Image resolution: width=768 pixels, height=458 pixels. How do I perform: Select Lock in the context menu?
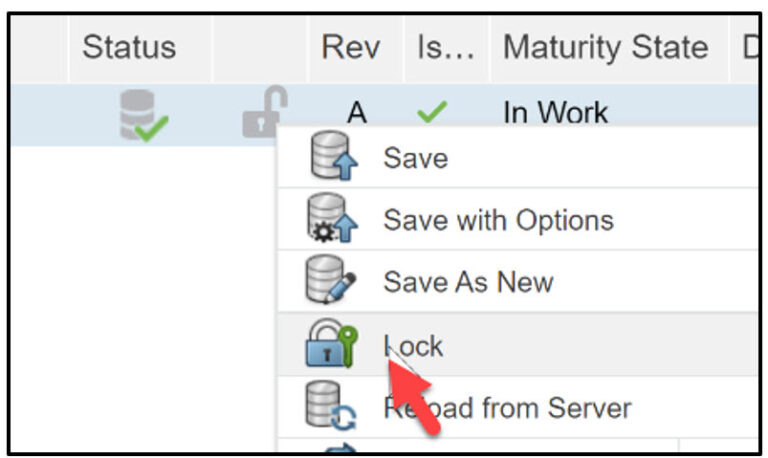pyautogui.click(x=414, y=346)
